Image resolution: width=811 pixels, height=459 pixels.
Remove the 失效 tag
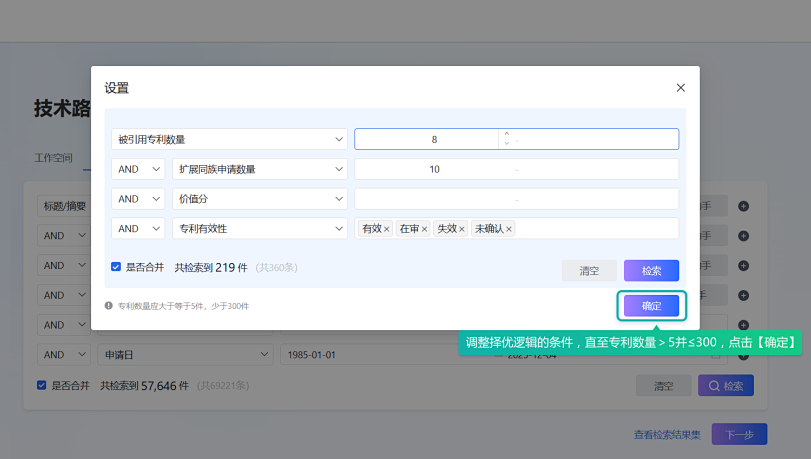point(462,229)
